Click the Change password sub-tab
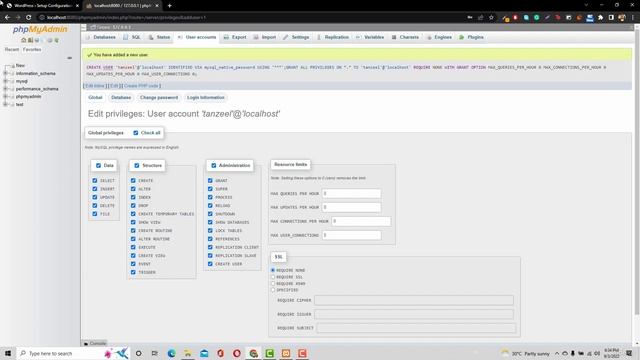The image size is (640, 360). pos(159,98)
